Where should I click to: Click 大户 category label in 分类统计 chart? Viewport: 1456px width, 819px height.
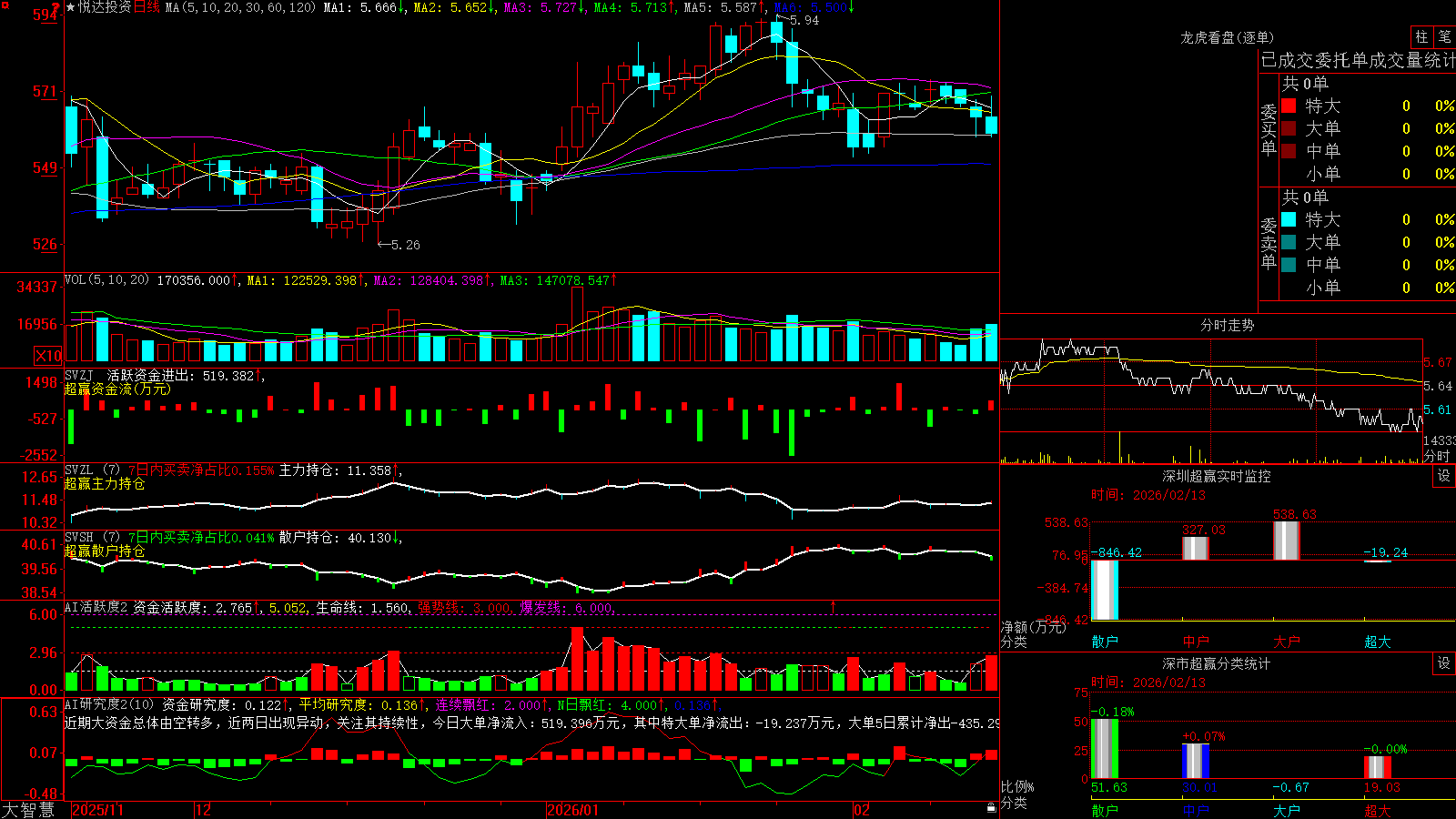tap(1287, 810)
